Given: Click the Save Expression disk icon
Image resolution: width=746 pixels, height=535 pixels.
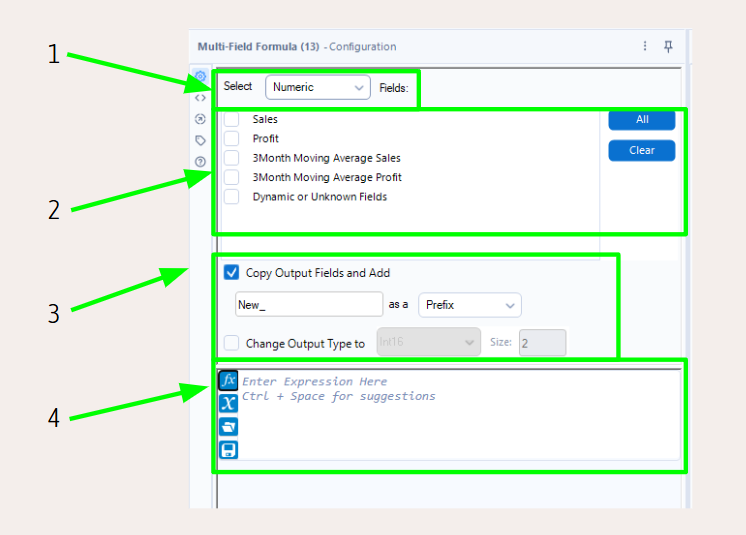Looking at the screenshot, I should [x=228, y=449].
